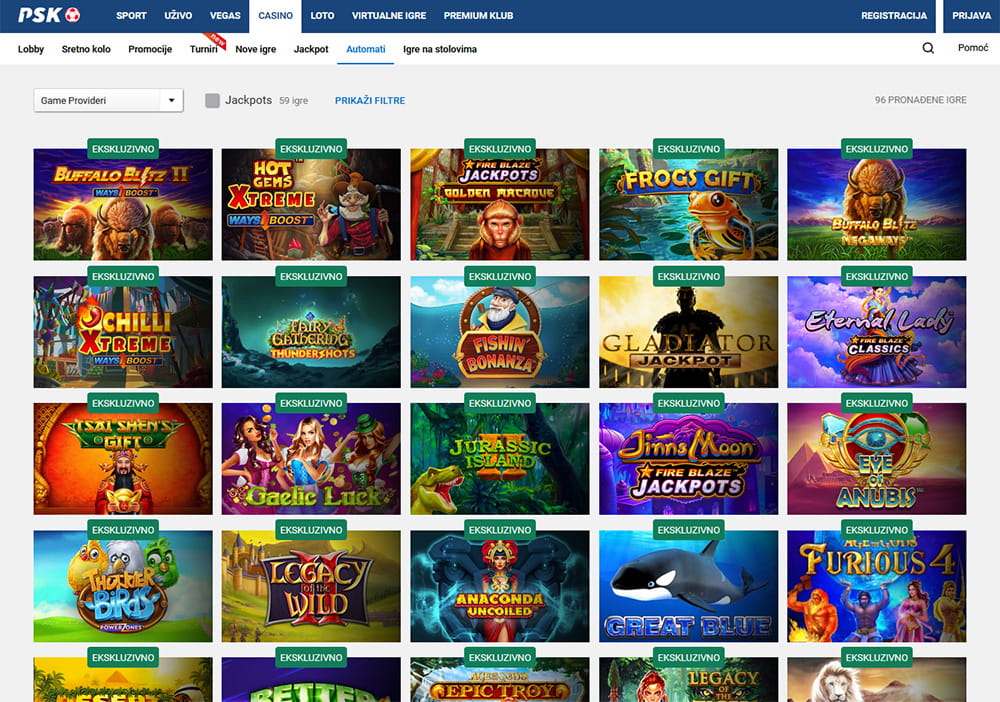Open the Chilli Xtreme game

(x=123, y=332)
